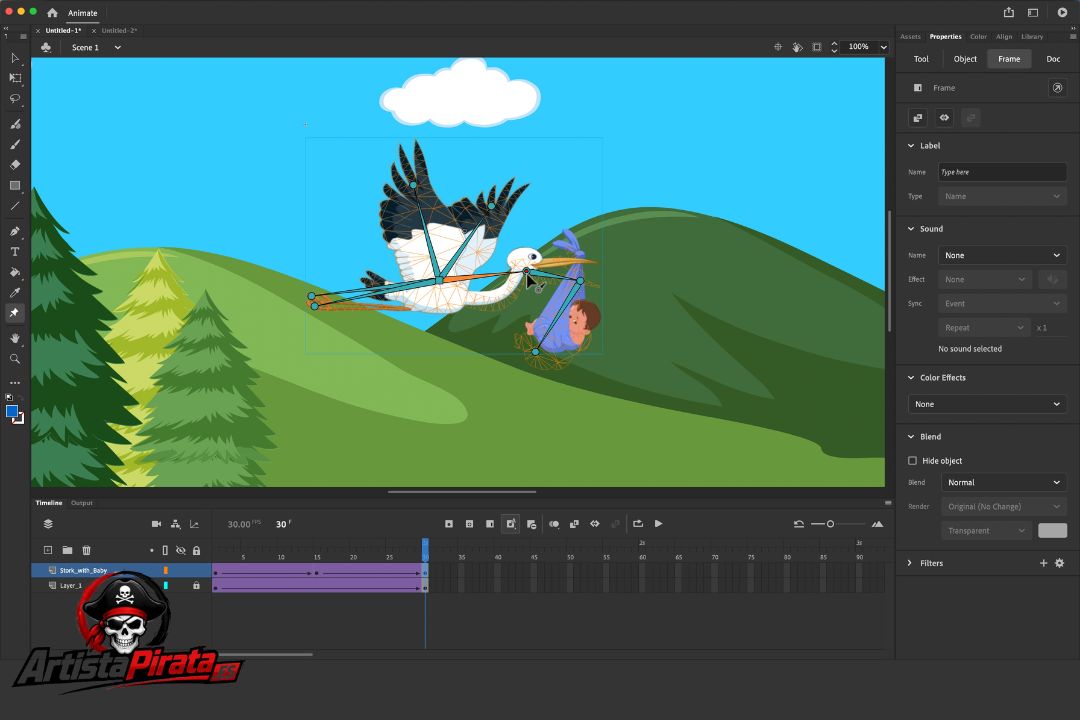
Task: Toggle onion skin in timeline
Action: [x=554, y=524]
